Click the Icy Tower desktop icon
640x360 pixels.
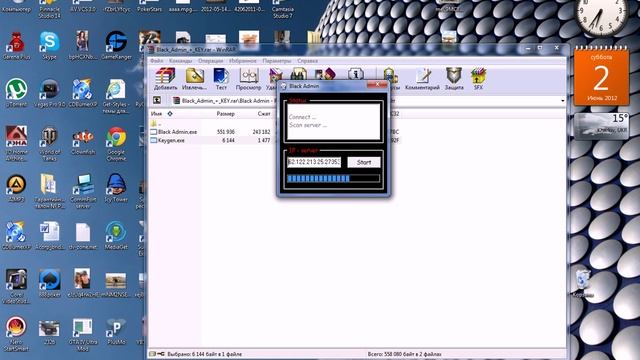116,188
